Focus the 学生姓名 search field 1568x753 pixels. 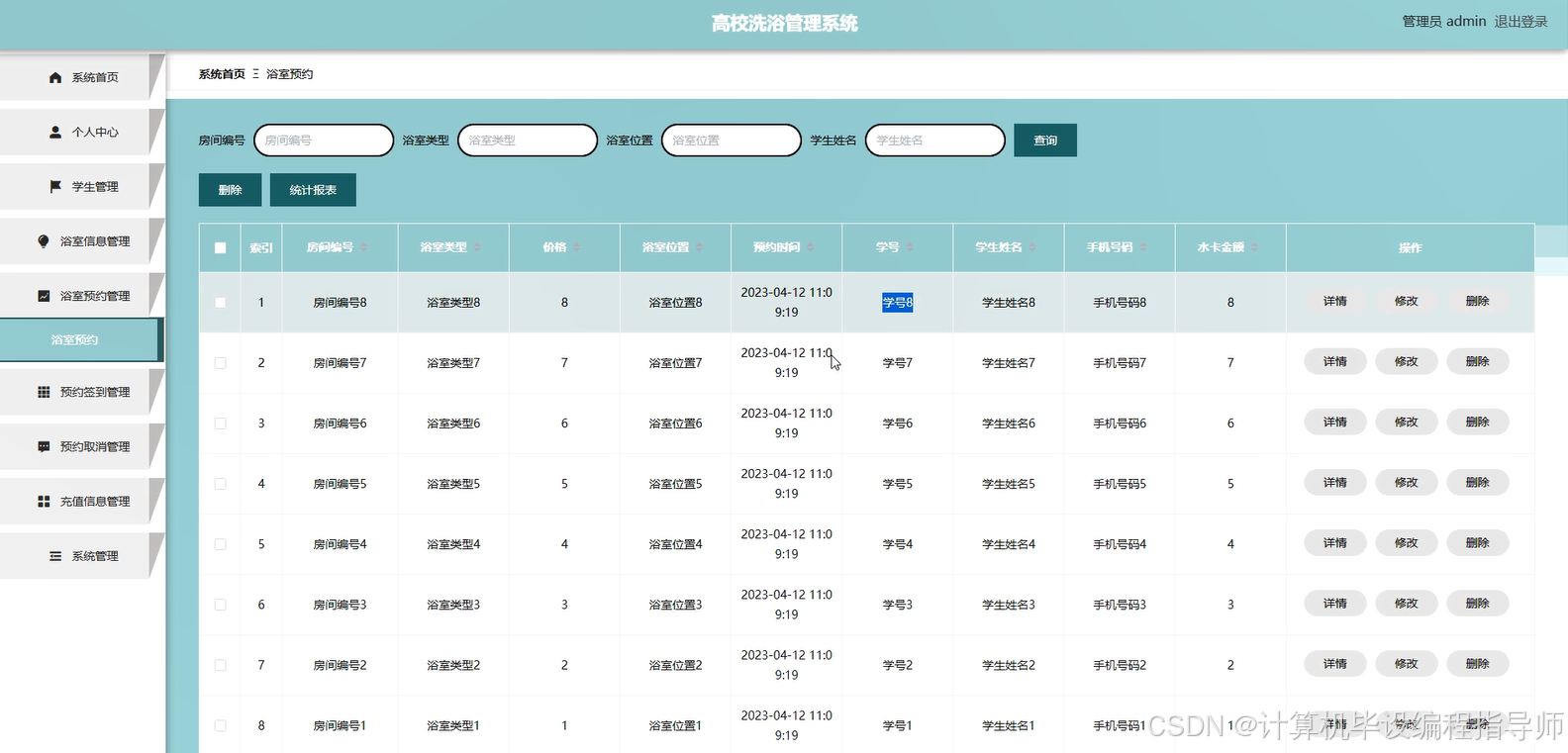[935, 141]
